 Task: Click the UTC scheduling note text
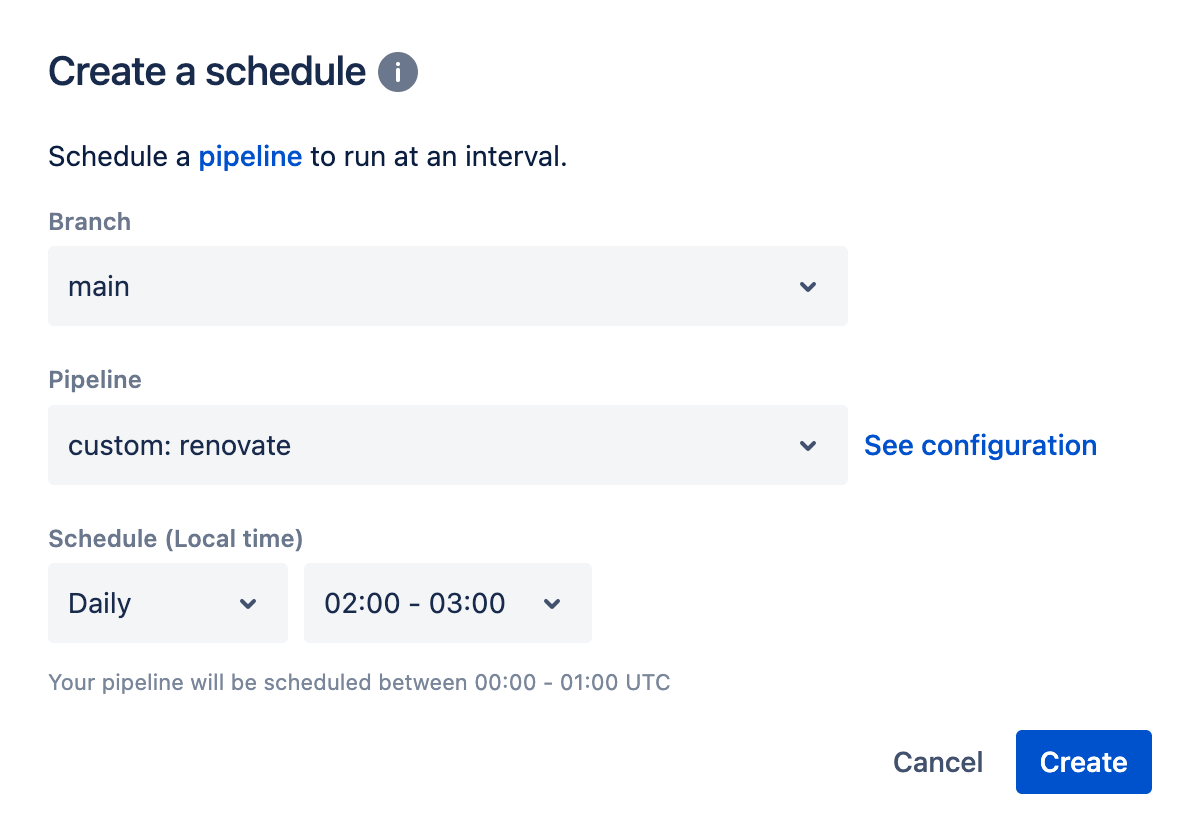pos(359,683)
